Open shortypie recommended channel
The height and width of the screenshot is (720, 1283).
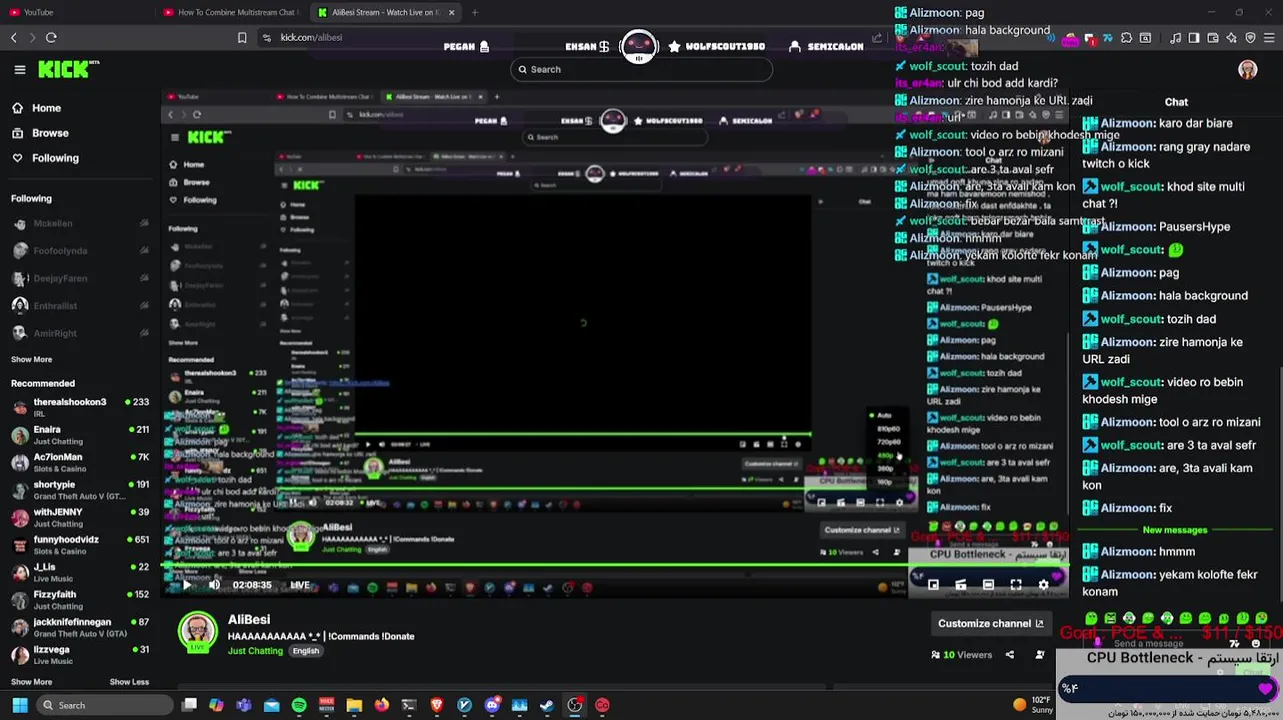click(80, 490)
